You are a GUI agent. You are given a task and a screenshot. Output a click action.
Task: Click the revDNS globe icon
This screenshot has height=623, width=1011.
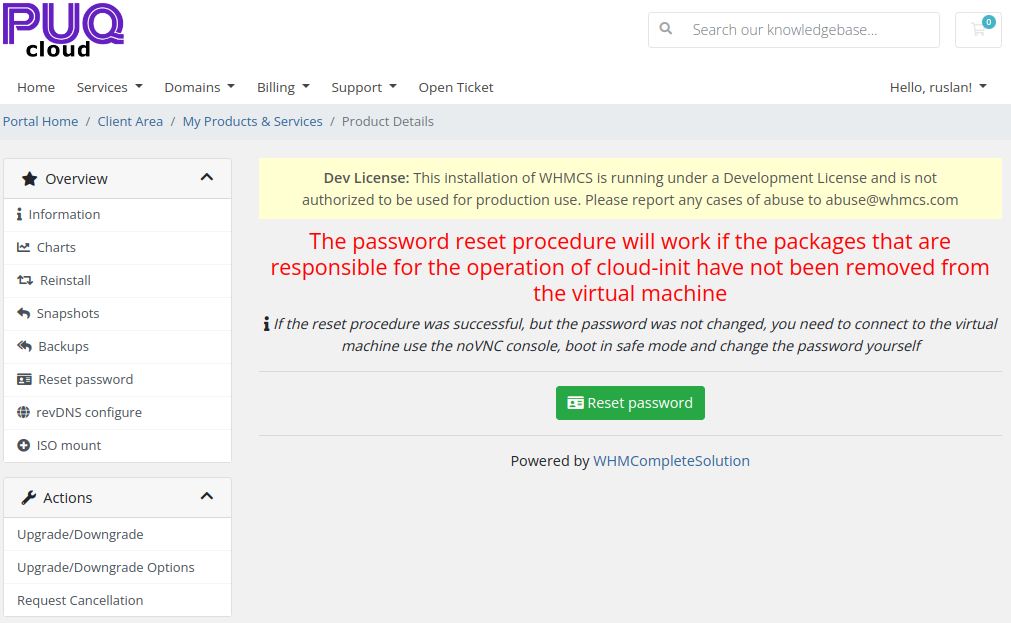click(x=23, y=412)
